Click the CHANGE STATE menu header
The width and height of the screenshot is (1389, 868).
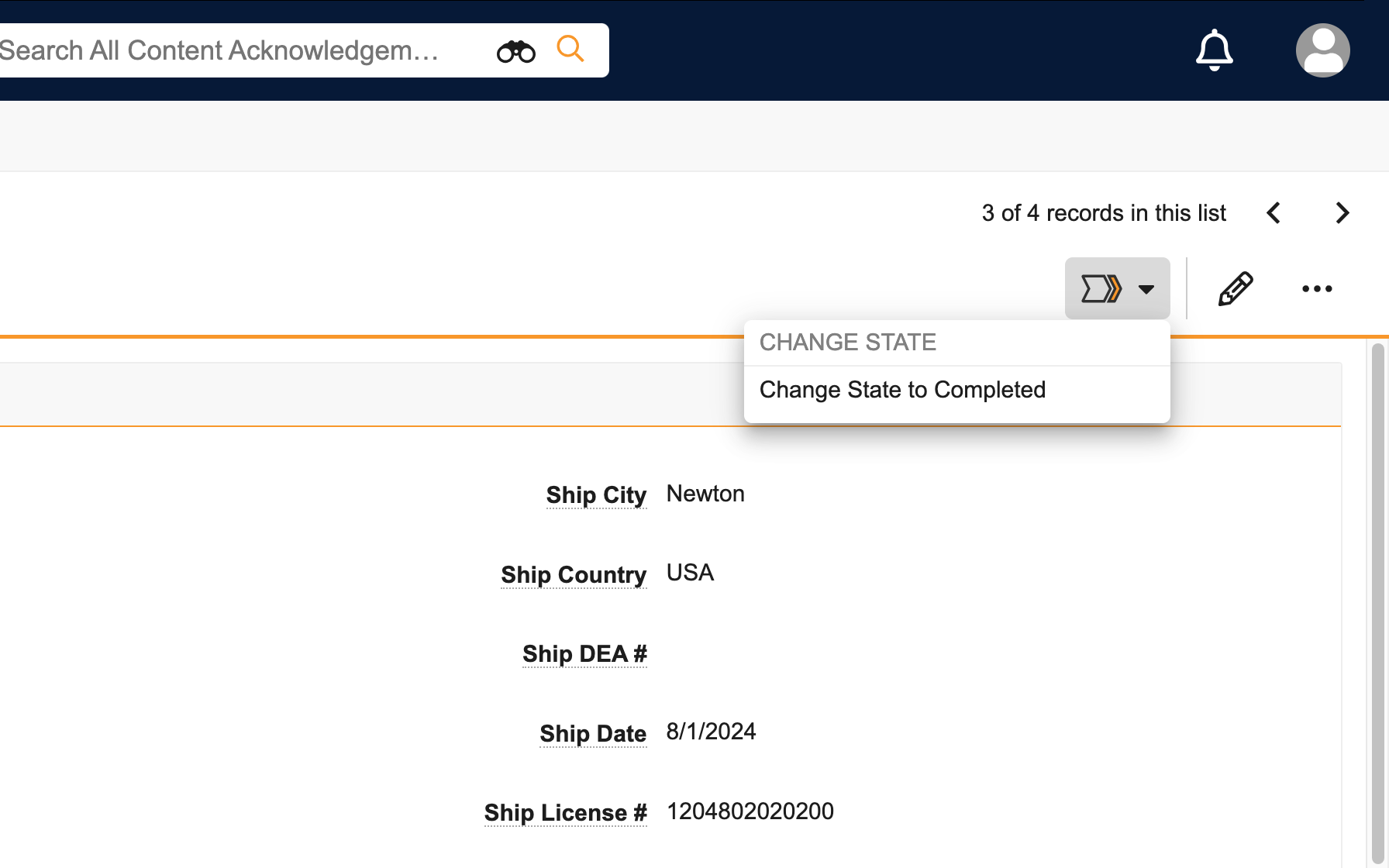point(847,343)
